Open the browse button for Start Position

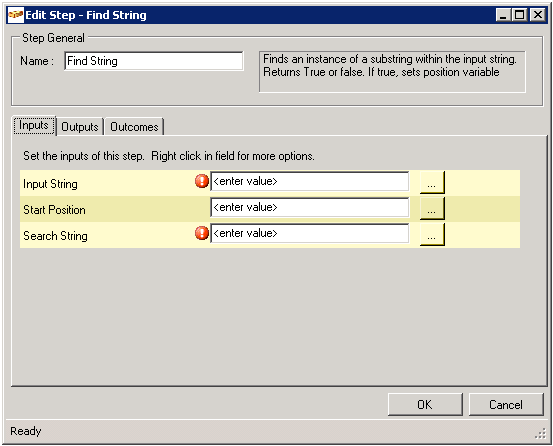(x=432, y=209)
